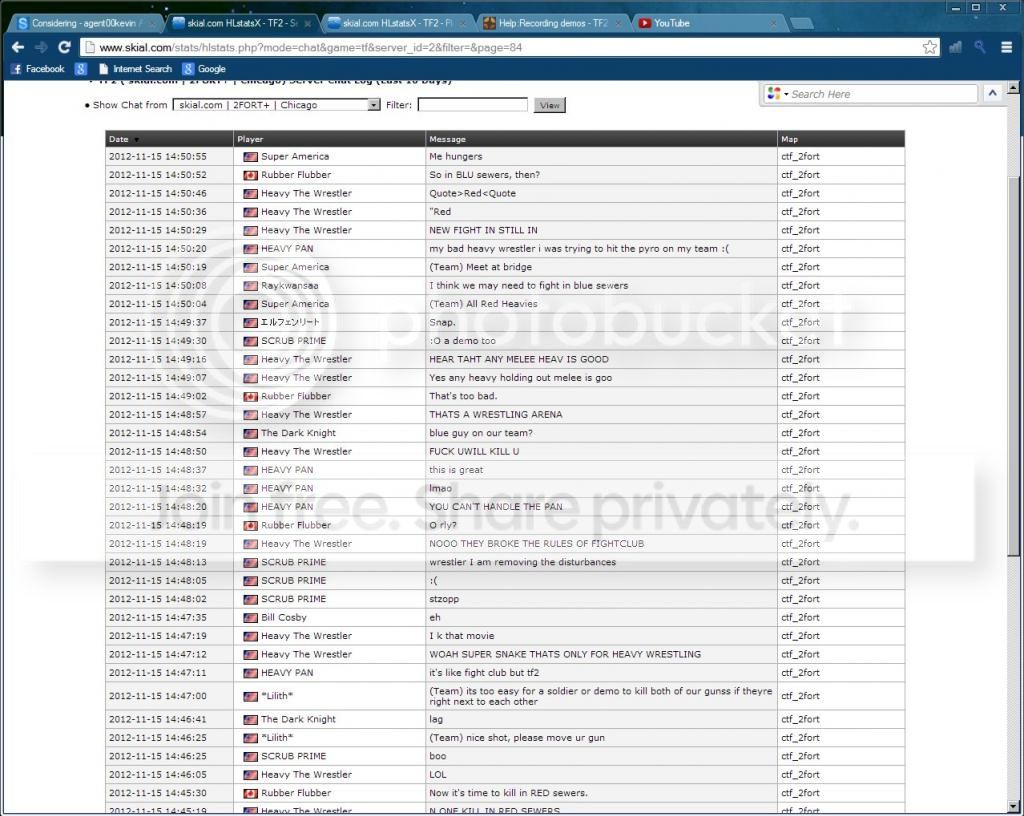Screen dimensions: 1024x816
Task: Open player The Dark Knight at 14:48:54
Action: 298,433
